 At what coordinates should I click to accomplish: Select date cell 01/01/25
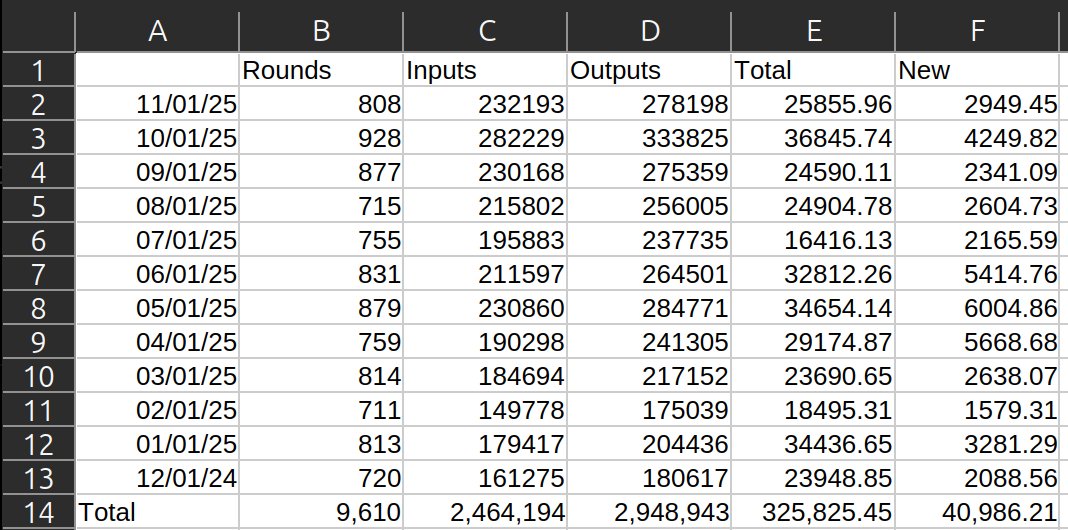157,444
